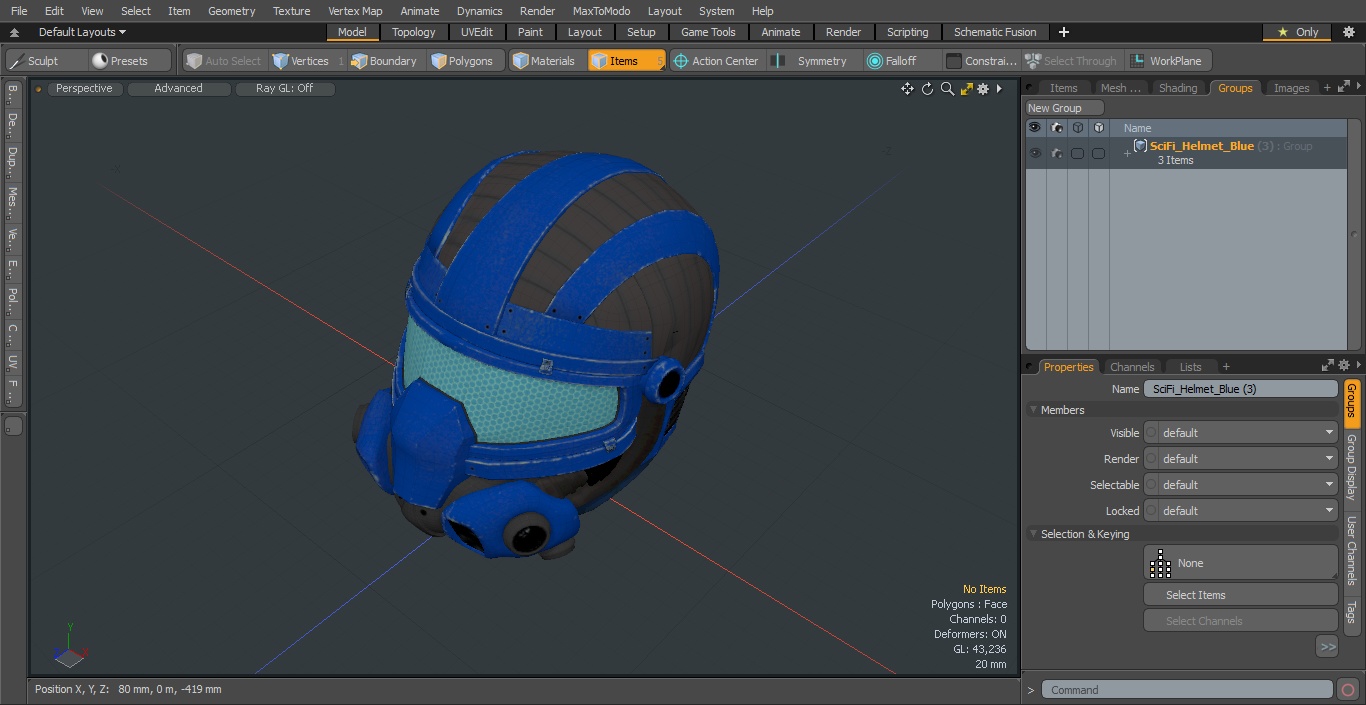Click the double-arrow expand button

point(1327,647)
